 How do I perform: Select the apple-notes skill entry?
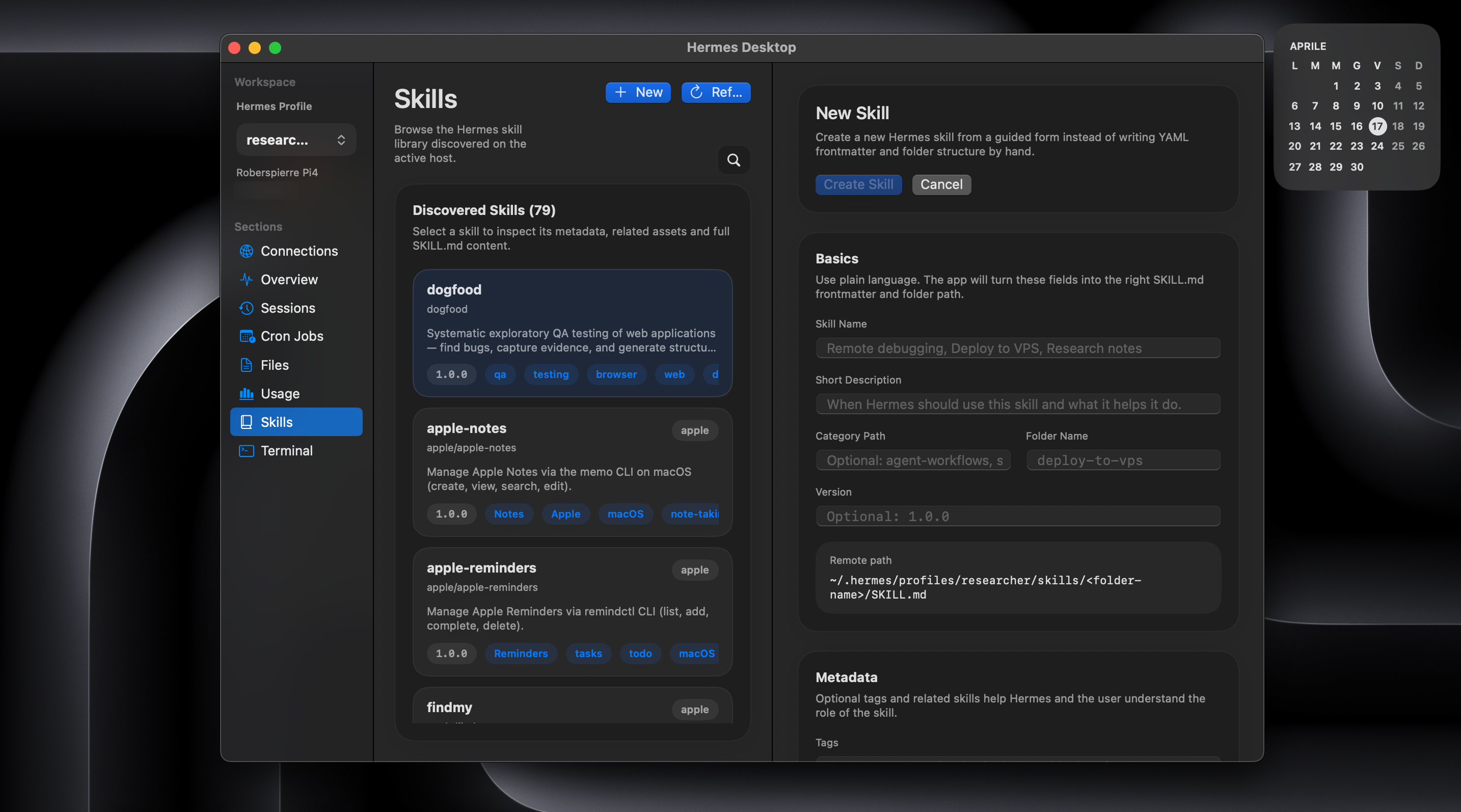(572, 472)
